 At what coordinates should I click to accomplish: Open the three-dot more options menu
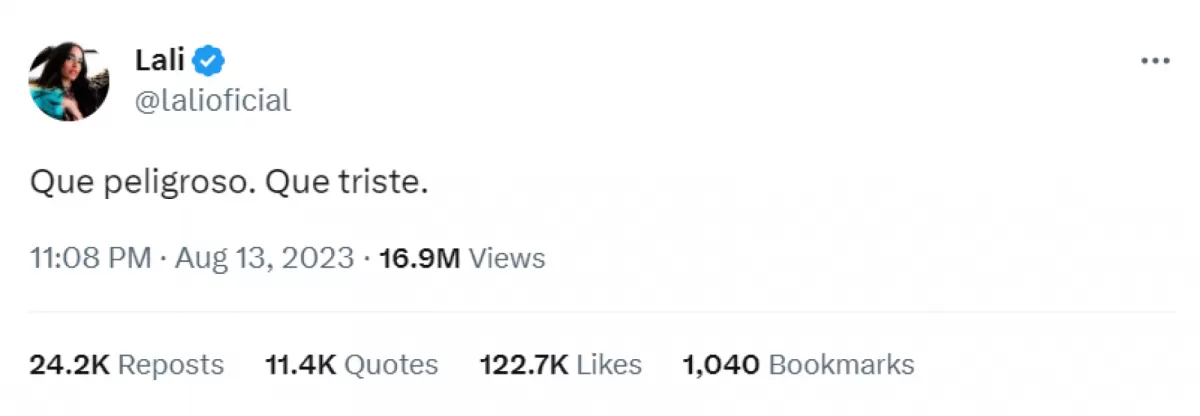(x=1155, y=62)
